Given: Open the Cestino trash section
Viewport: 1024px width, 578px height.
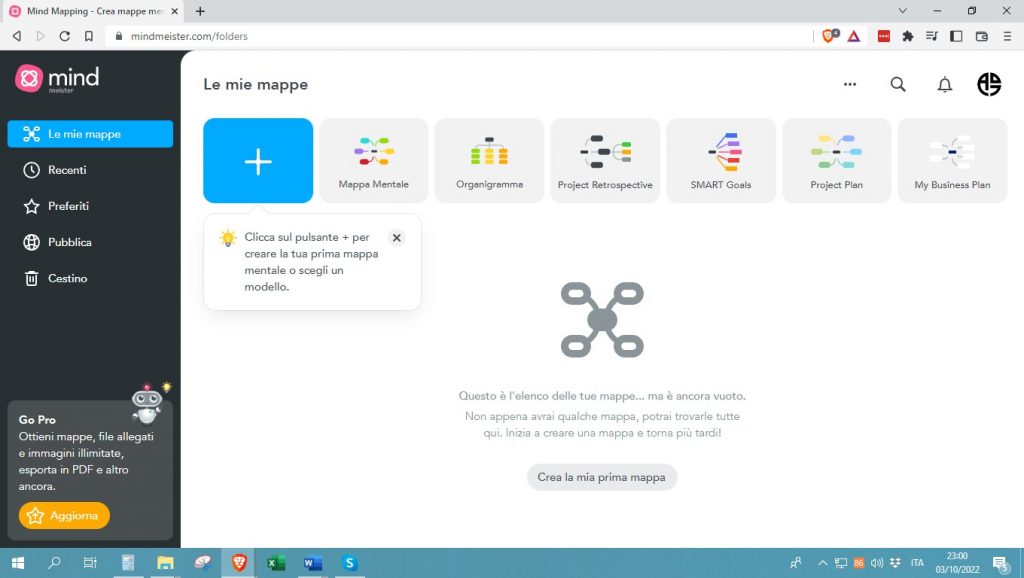Looking at the screenshot, I should pos(67,278).
